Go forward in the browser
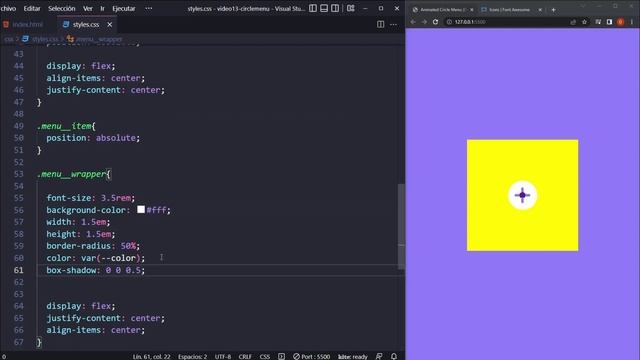 click(424, 22)
